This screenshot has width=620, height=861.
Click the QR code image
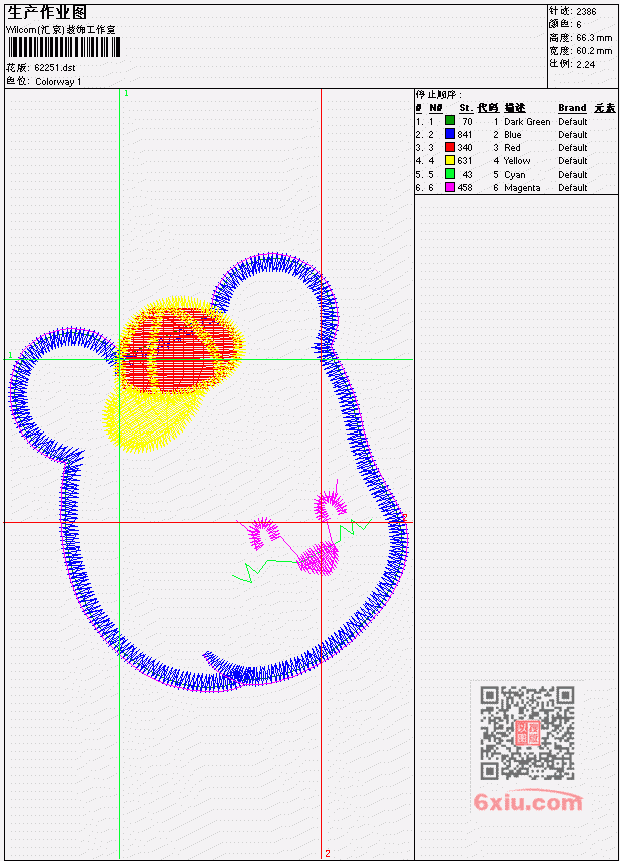point(527,733)
